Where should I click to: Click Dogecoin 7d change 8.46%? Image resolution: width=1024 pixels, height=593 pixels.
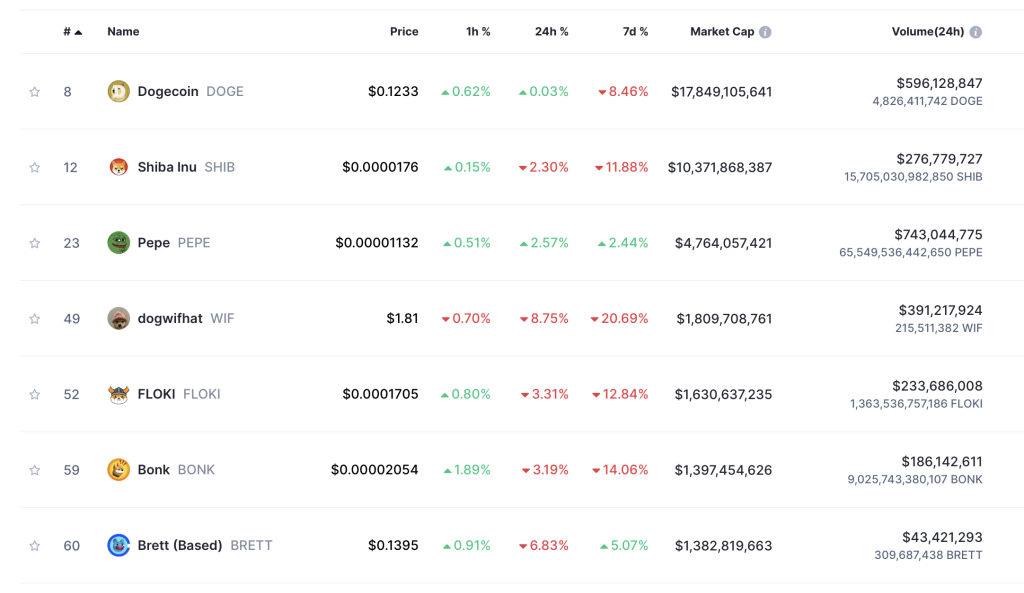coord(623,91)
